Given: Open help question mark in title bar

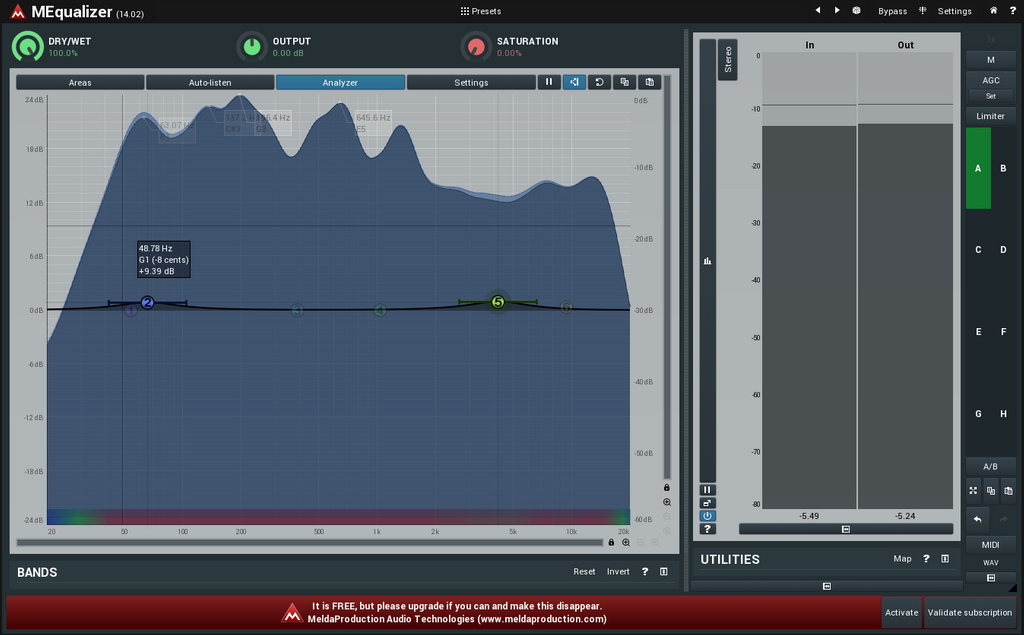Looking at the screenshot, I should tap(1013, 10).
